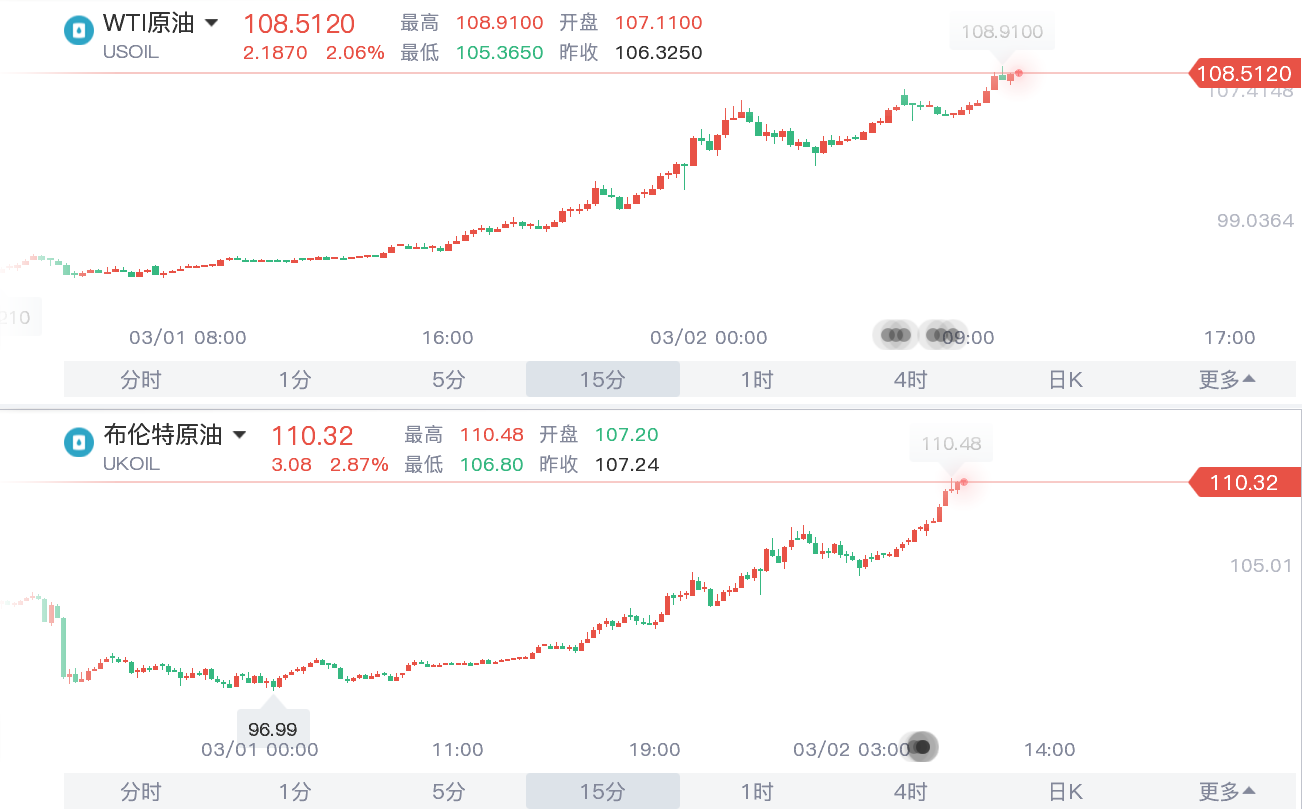Switch WTI chart to 日K view
The width and height of the screenshot is (1302, 809).
coord(1066,379)
